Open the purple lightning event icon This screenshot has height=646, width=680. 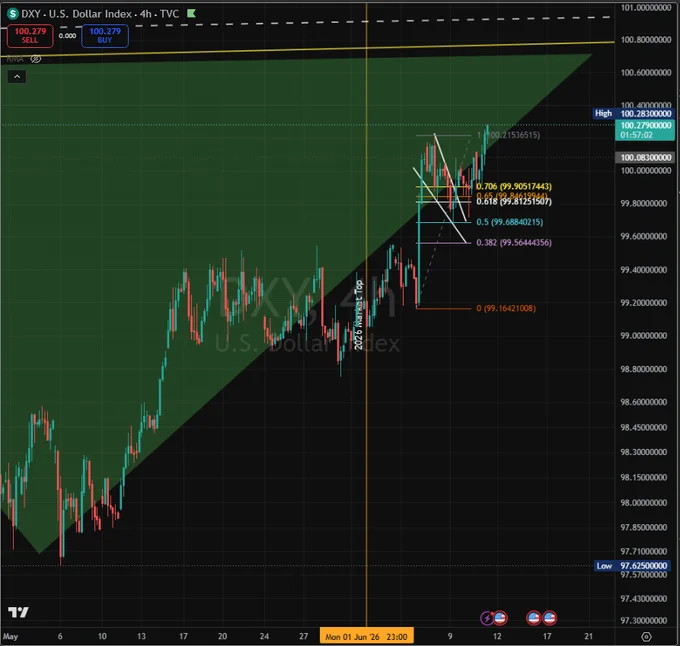487,618
